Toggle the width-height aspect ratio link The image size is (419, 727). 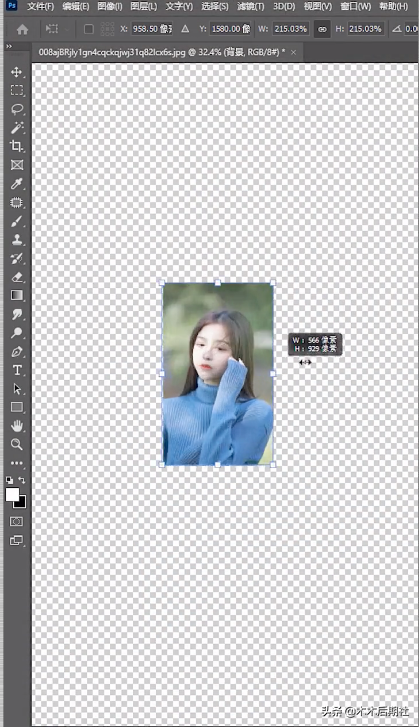click(x=322, y=29)
